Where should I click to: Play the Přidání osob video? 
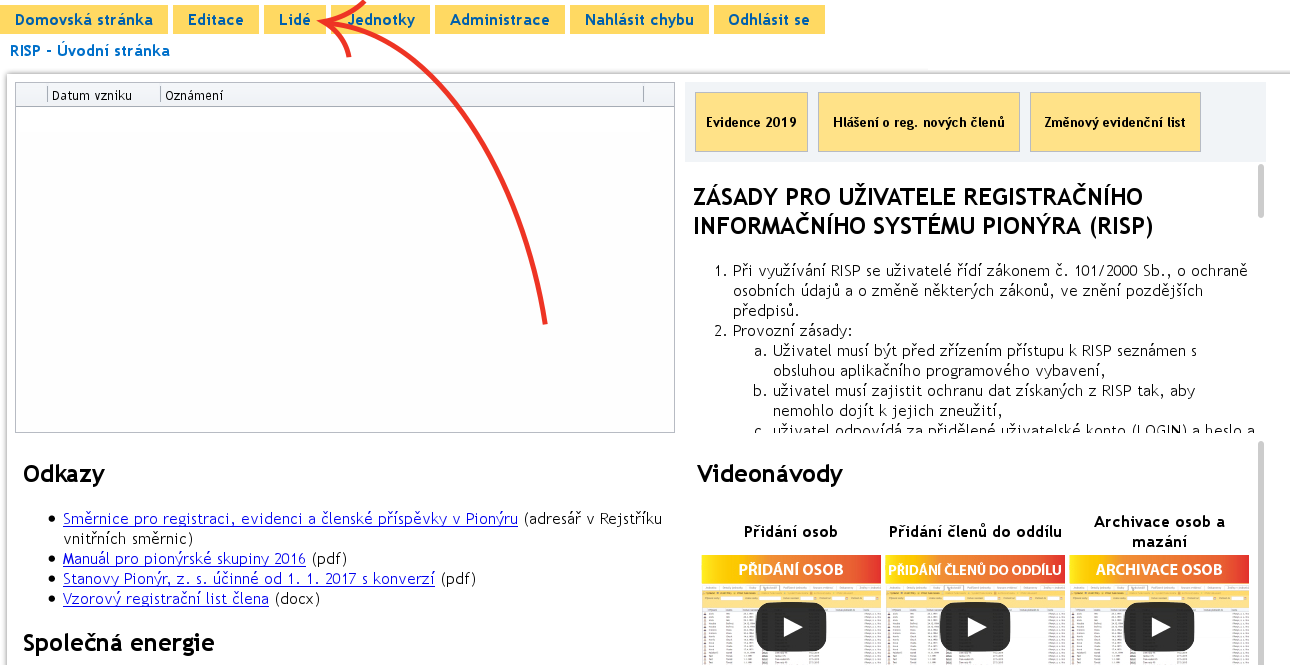tap(791, 627)
